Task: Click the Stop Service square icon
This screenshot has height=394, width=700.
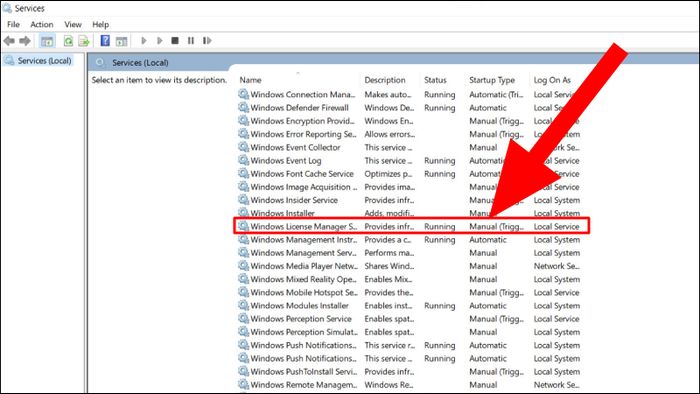Action: [175, 41]
